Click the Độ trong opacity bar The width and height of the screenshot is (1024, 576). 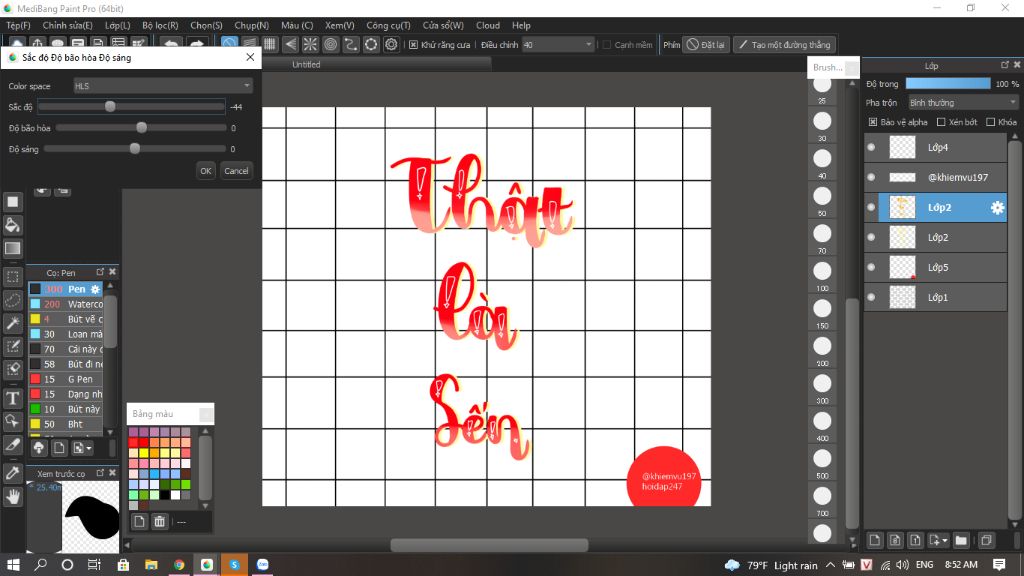(948, 84)
